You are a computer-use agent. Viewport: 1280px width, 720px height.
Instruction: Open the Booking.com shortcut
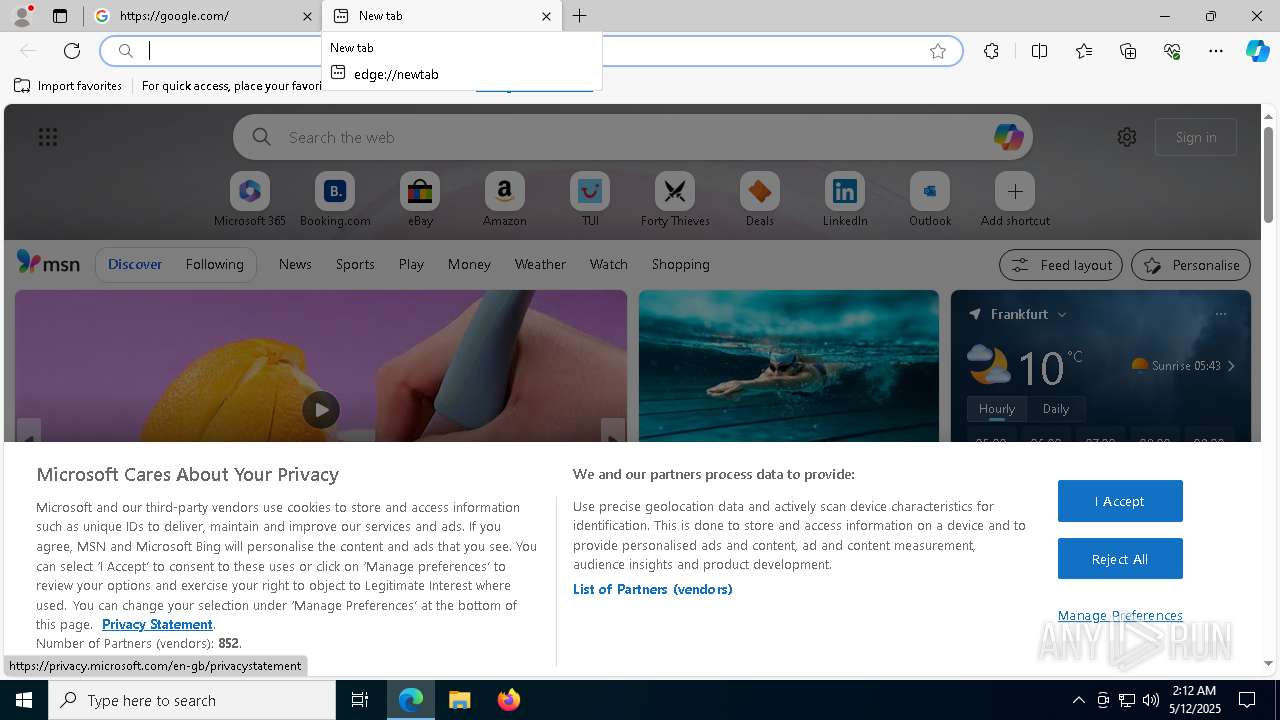click(x=335, y=199)
